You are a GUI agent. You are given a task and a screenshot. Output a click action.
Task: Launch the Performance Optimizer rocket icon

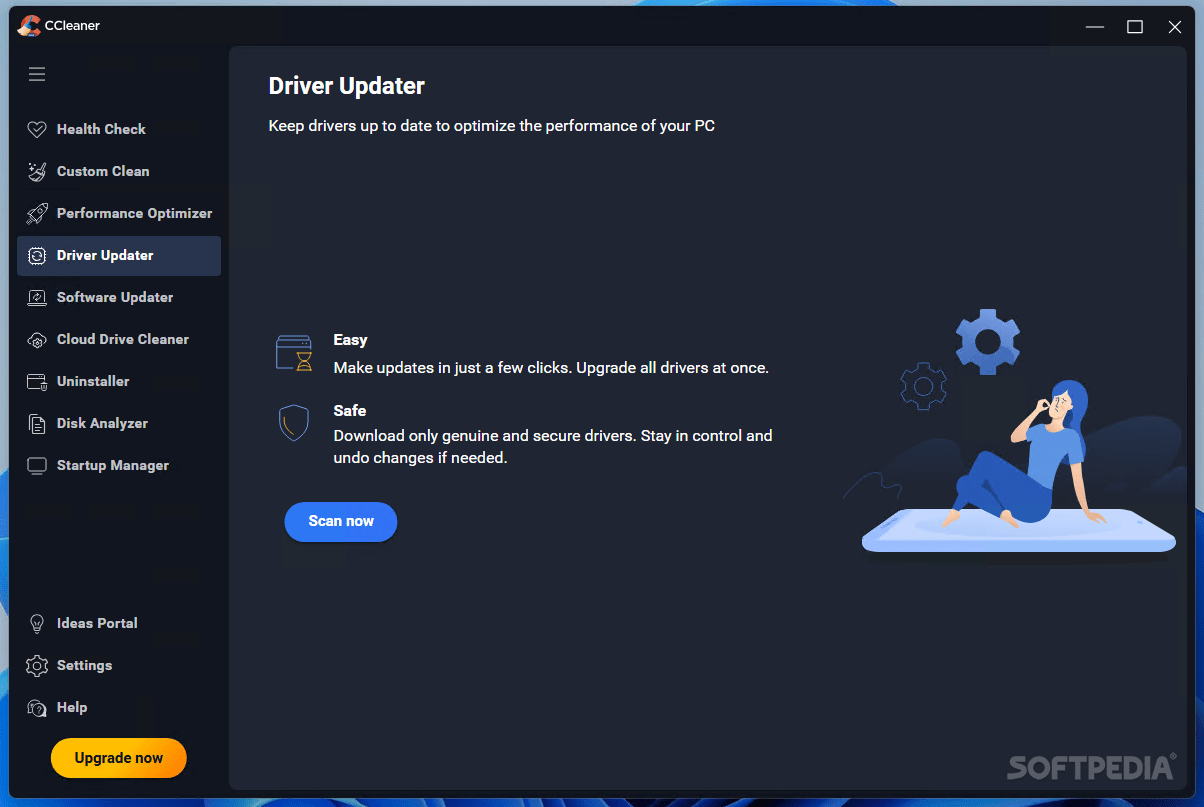pyautogui.click(x=37, y=213)
